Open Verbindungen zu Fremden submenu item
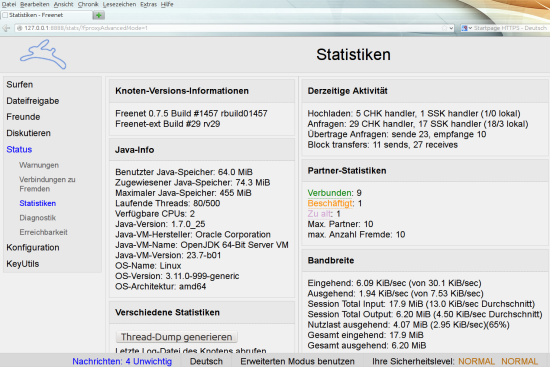The height and width of the screenshot is (367, 550). pos(47,184)
